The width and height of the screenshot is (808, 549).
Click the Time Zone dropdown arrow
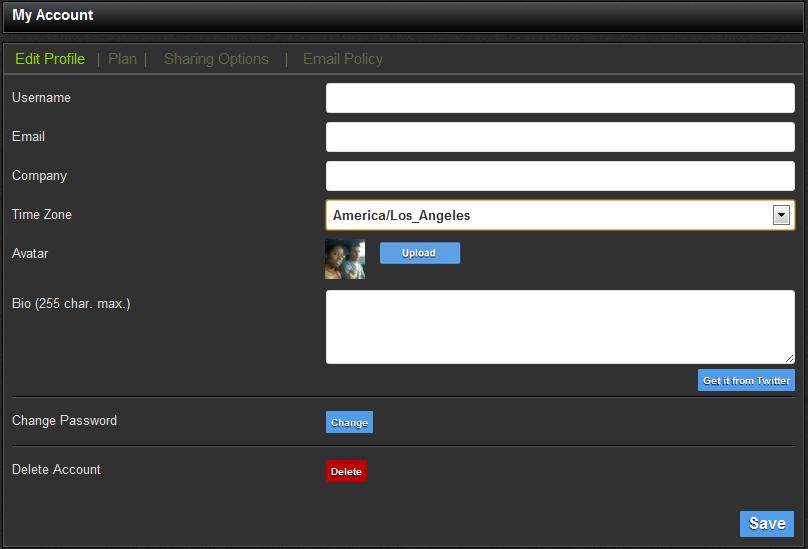(x=781, y=215)
